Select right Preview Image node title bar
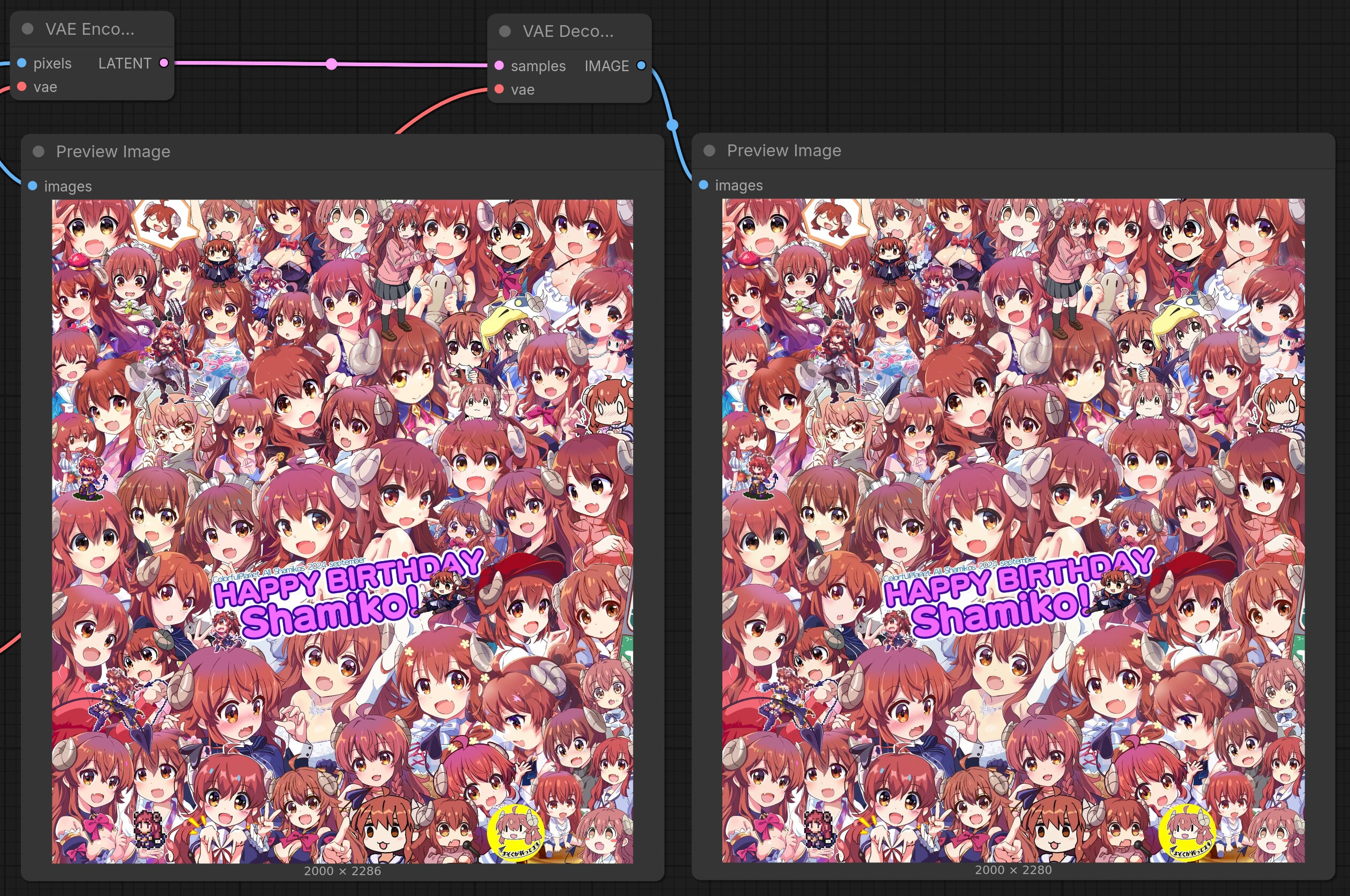Image resolution: width=1350 pixels, height=896 pixels. pos(783,150)
